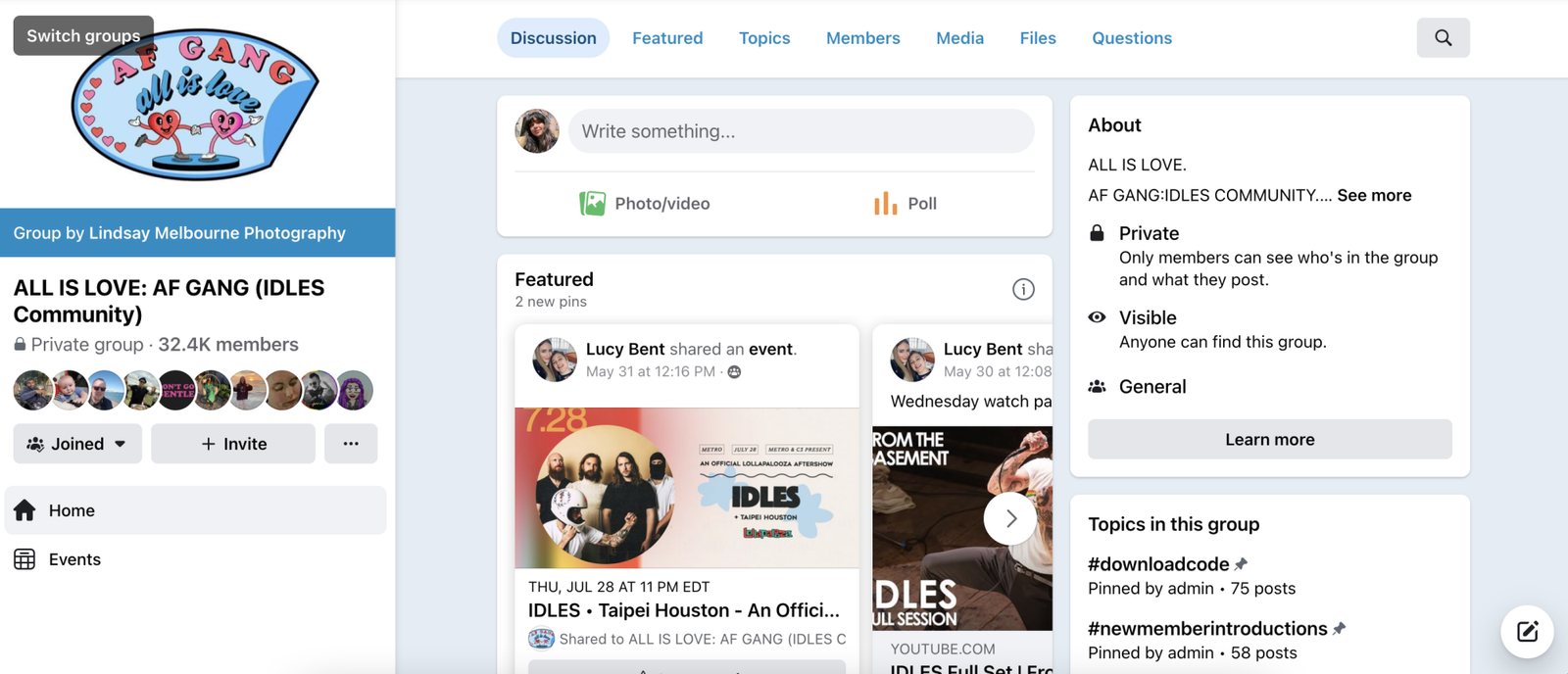Click the AF GANG all is love group logo

195,104
